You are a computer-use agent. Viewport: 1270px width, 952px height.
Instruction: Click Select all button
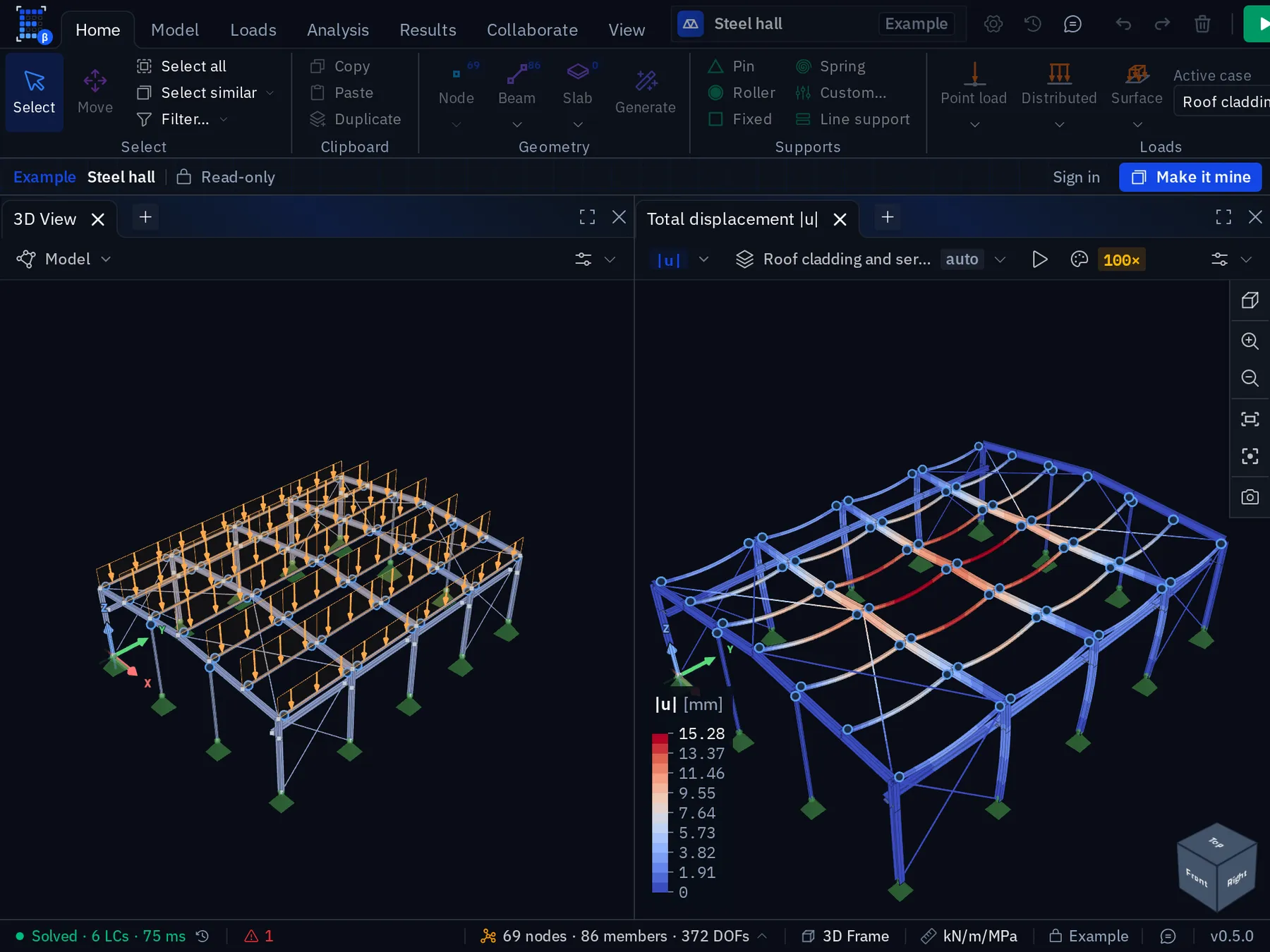[182, 66]
